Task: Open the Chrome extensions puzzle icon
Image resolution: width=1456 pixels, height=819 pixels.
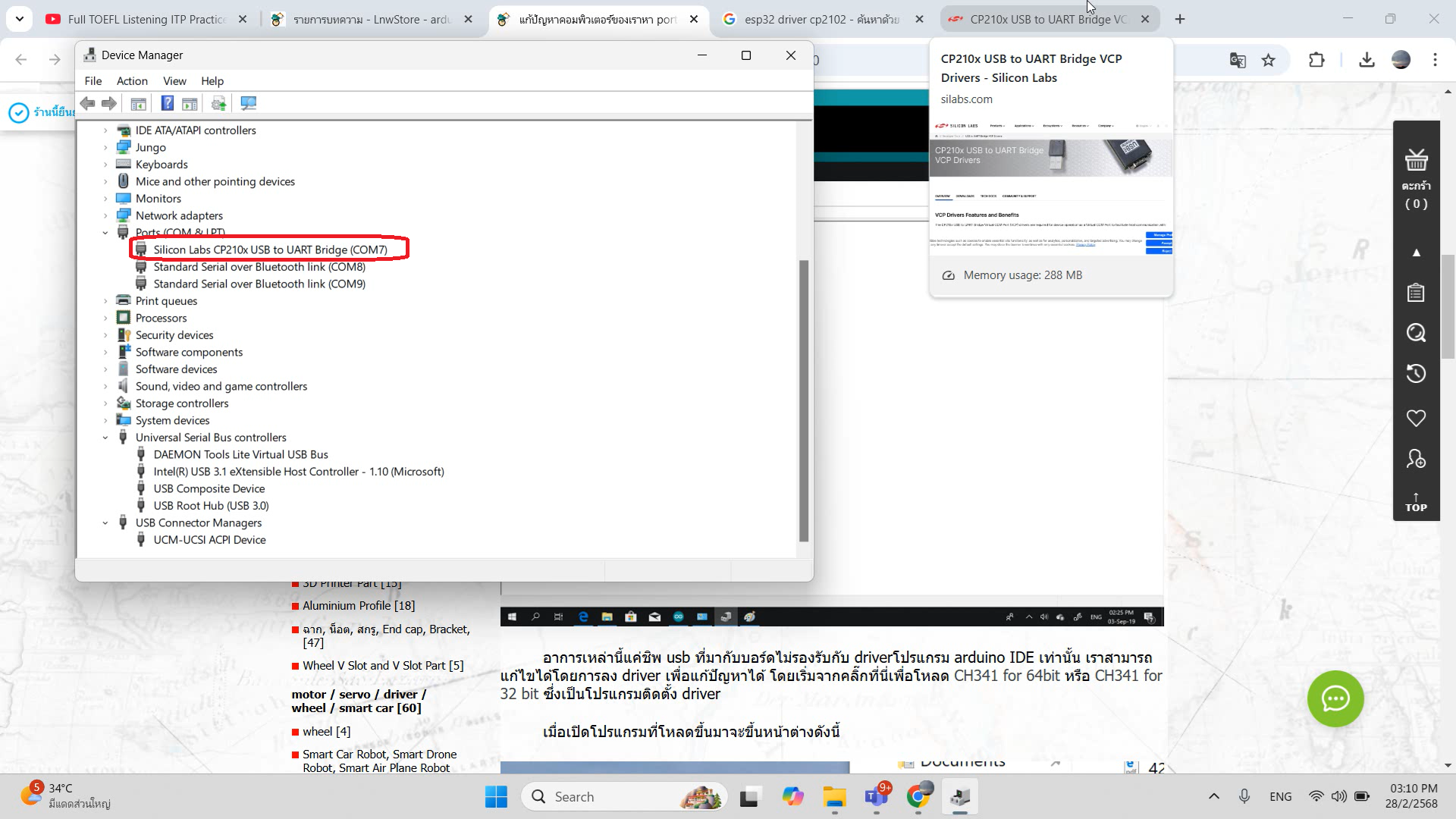Action: click(x=1316, y=60)
